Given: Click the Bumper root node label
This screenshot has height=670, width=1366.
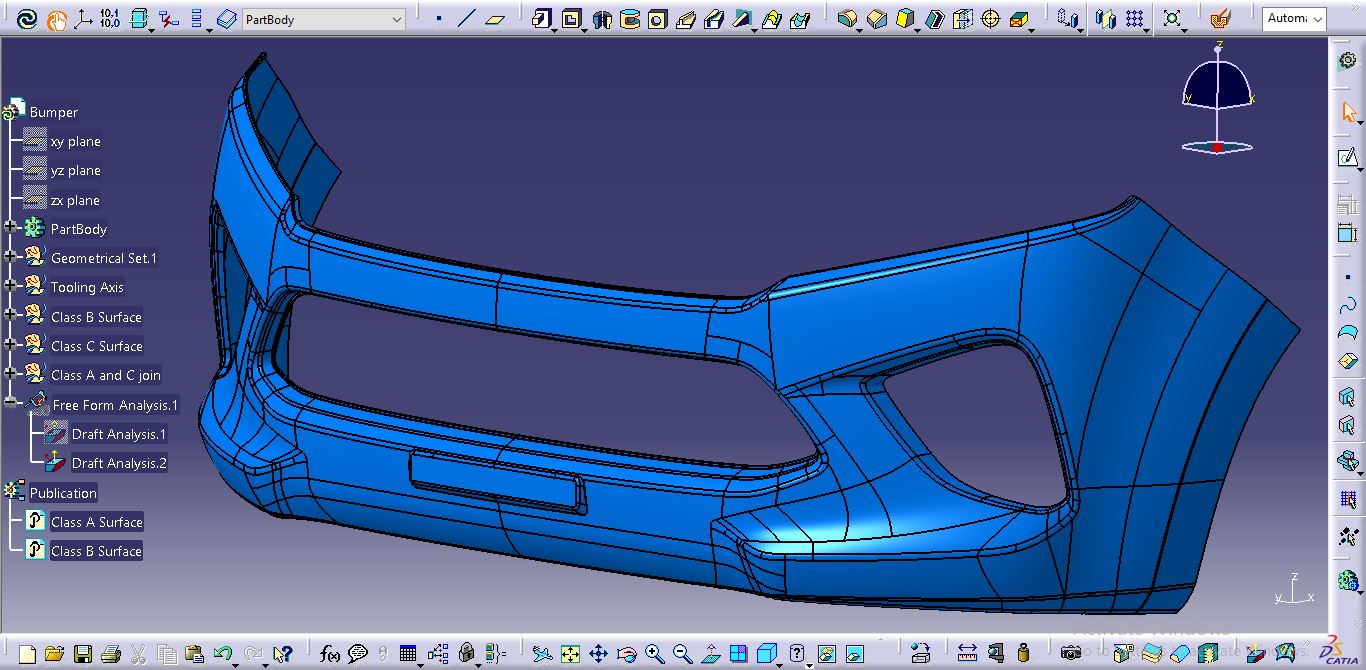Looking at the screenshot, I should [x=53, y=112].
